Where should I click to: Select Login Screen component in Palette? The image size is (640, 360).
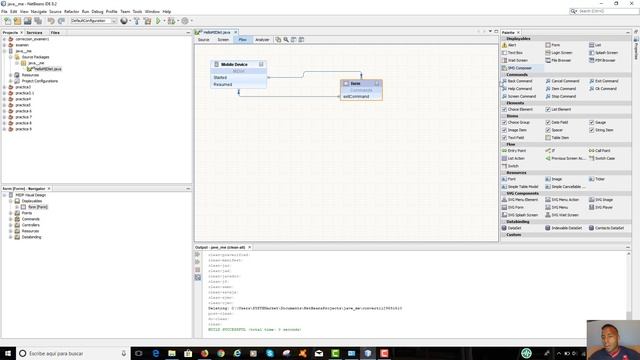(559, 53)
